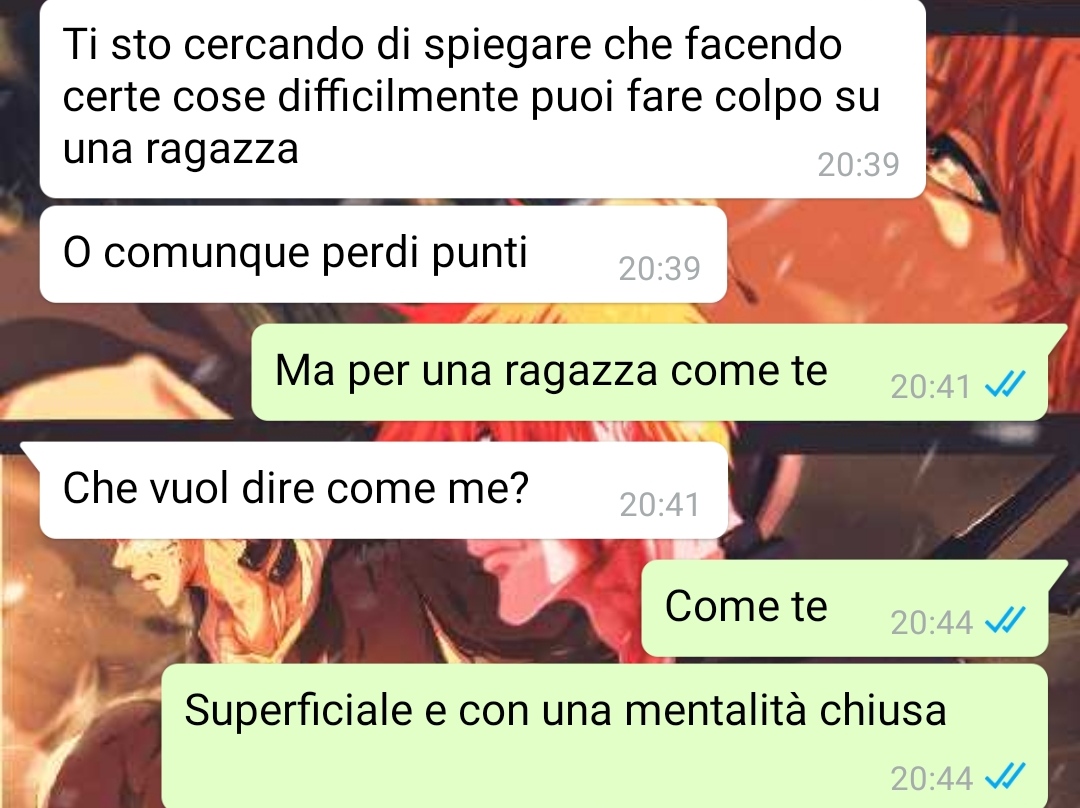The image size is (1080, 808).
Task: Select the bubble 'Superficiale e con una mentalità chiusa'
Action: [605, 736]
